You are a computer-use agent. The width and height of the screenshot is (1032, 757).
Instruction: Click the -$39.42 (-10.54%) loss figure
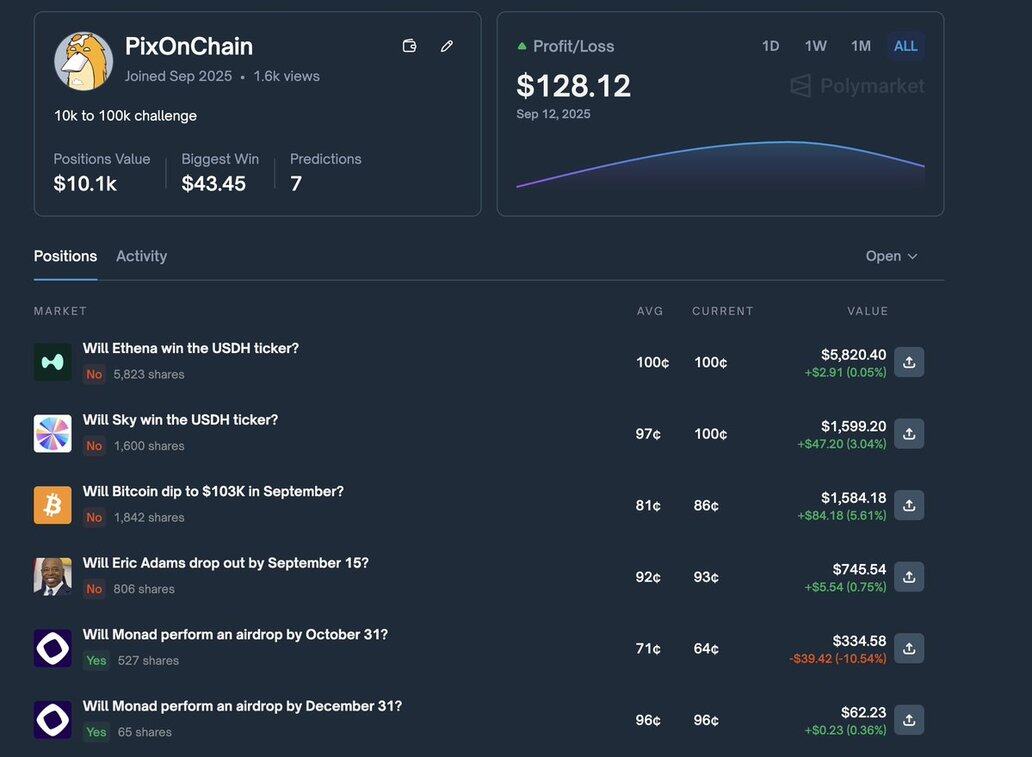coord(838,659)
